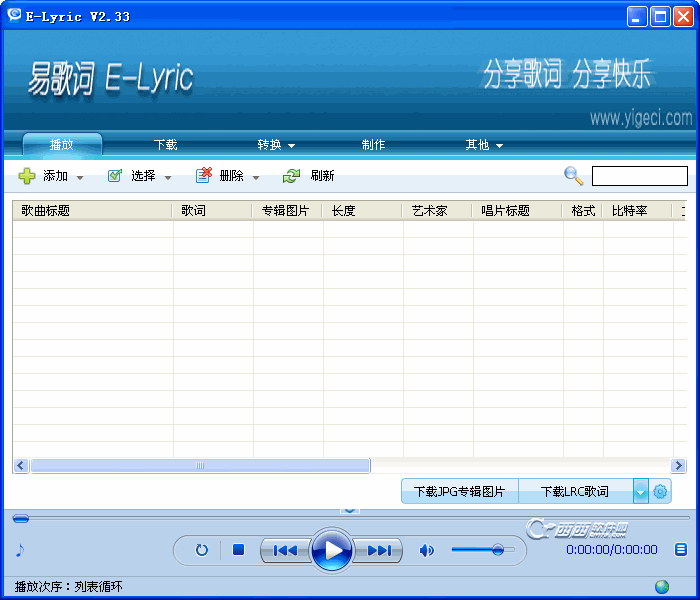
Task: Sort by 专辑图片 column header
Action: click(x=288, y=210)
